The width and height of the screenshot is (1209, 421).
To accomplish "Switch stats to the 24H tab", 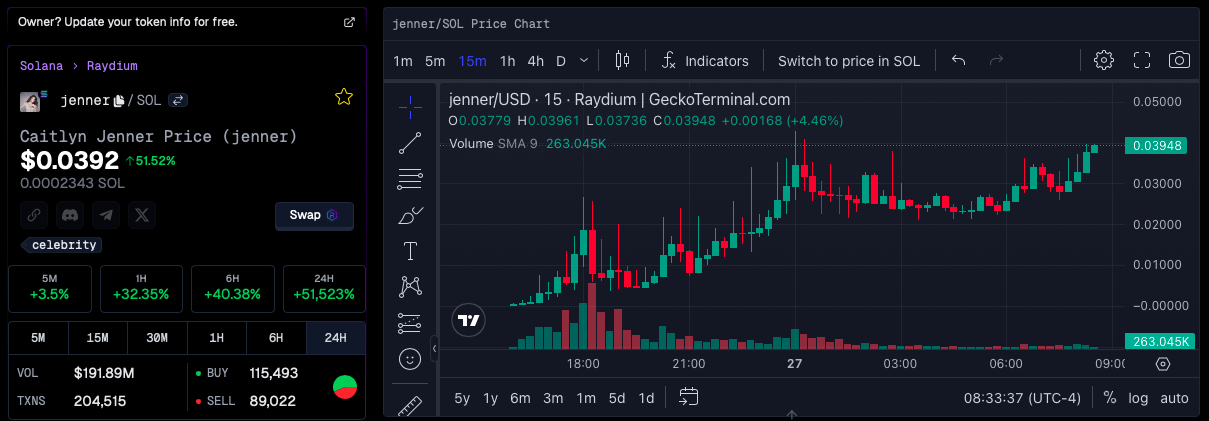I will pos(336,338).
